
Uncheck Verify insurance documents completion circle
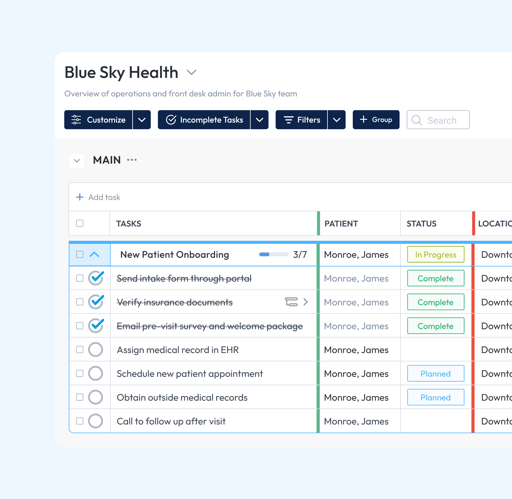96,302
